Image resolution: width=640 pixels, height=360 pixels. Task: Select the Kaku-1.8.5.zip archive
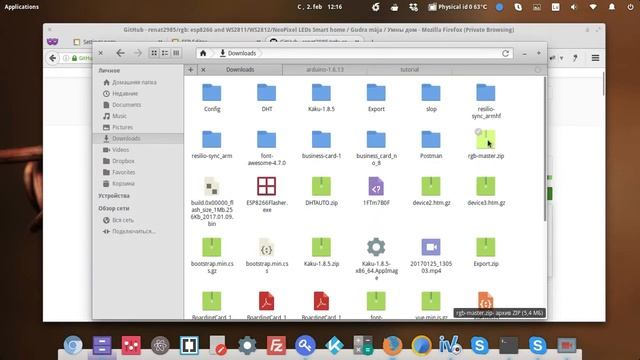pyautogui.click(x=321, y=247)
